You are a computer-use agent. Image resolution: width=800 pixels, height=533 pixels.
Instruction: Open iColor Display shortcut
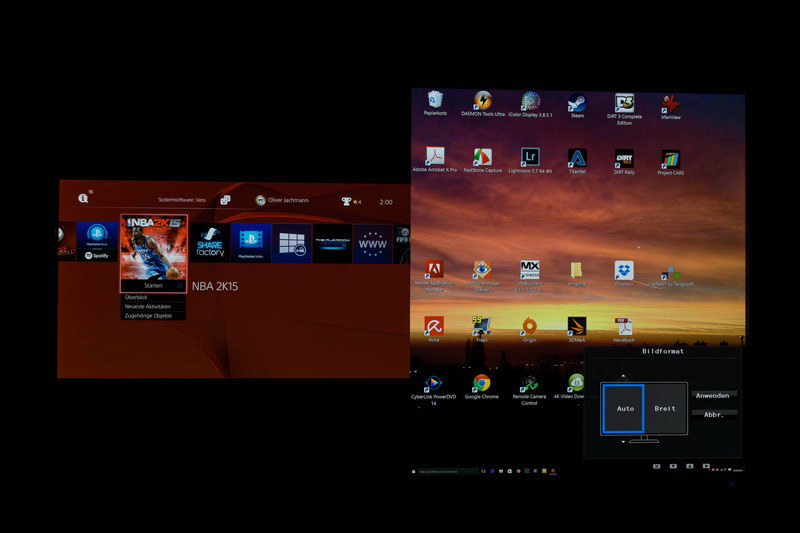tap(530, 104)
